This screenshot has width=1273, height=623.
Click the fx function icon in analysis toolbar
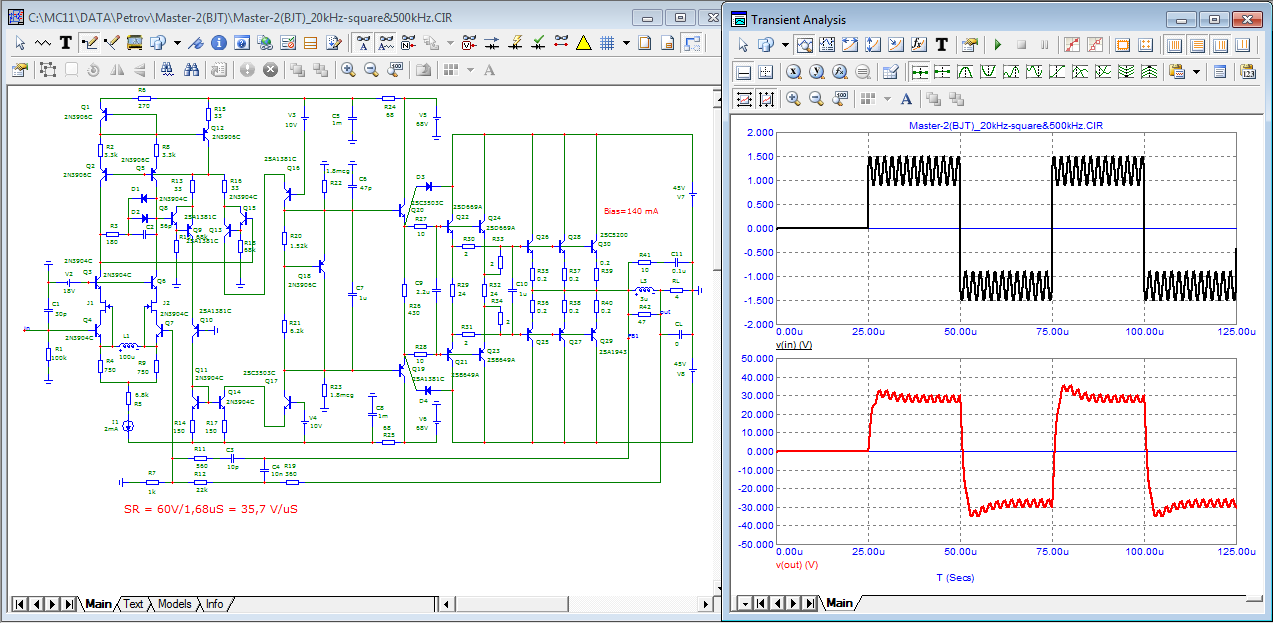[x=918, y=45]
